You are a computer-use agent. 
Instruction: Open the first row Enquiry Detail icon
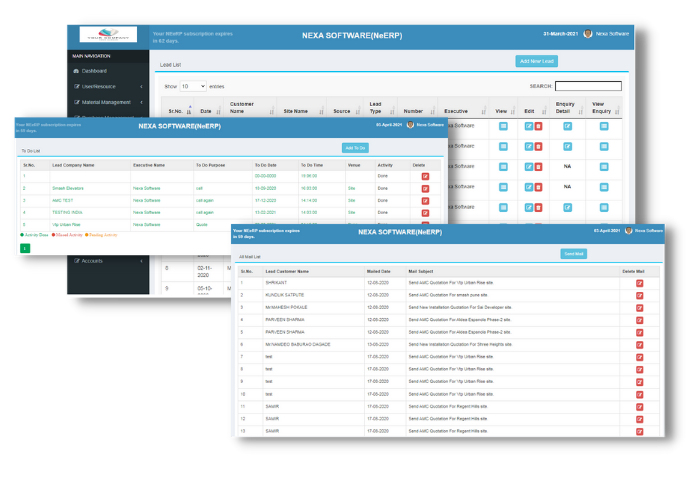pos(567,125)
